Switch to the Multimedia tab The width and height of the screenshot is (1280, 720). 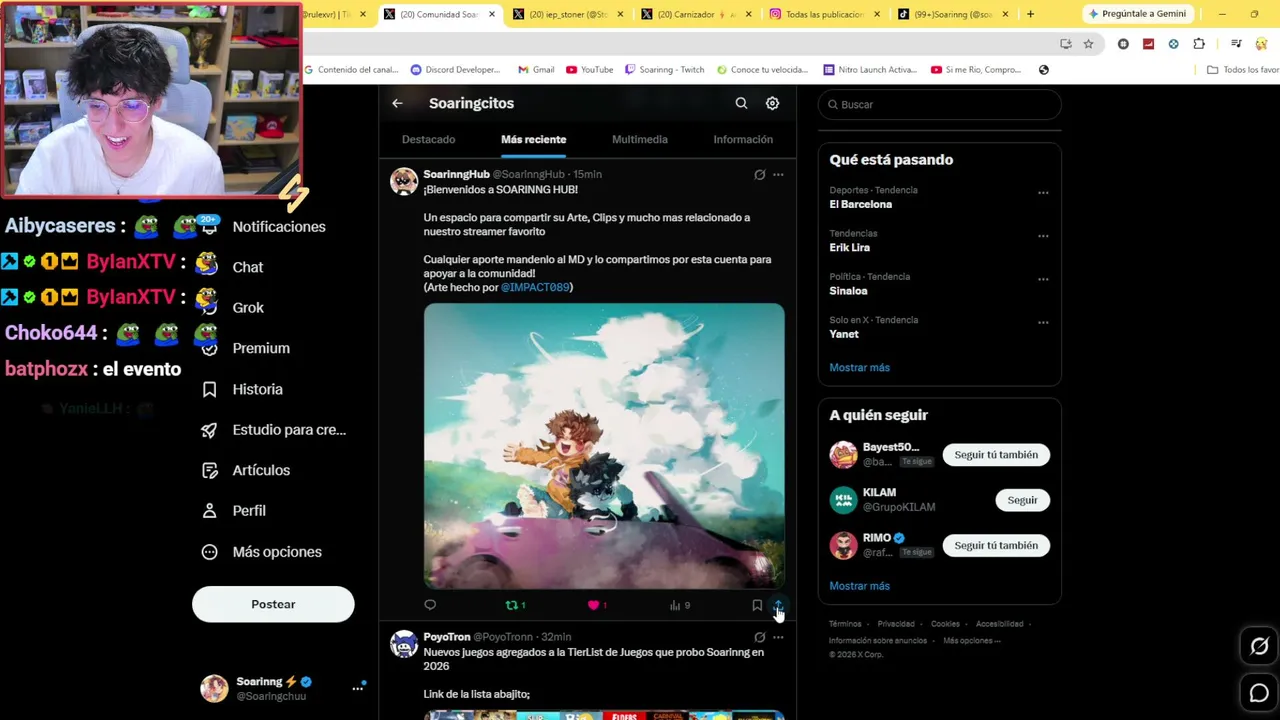click(640, 139)
